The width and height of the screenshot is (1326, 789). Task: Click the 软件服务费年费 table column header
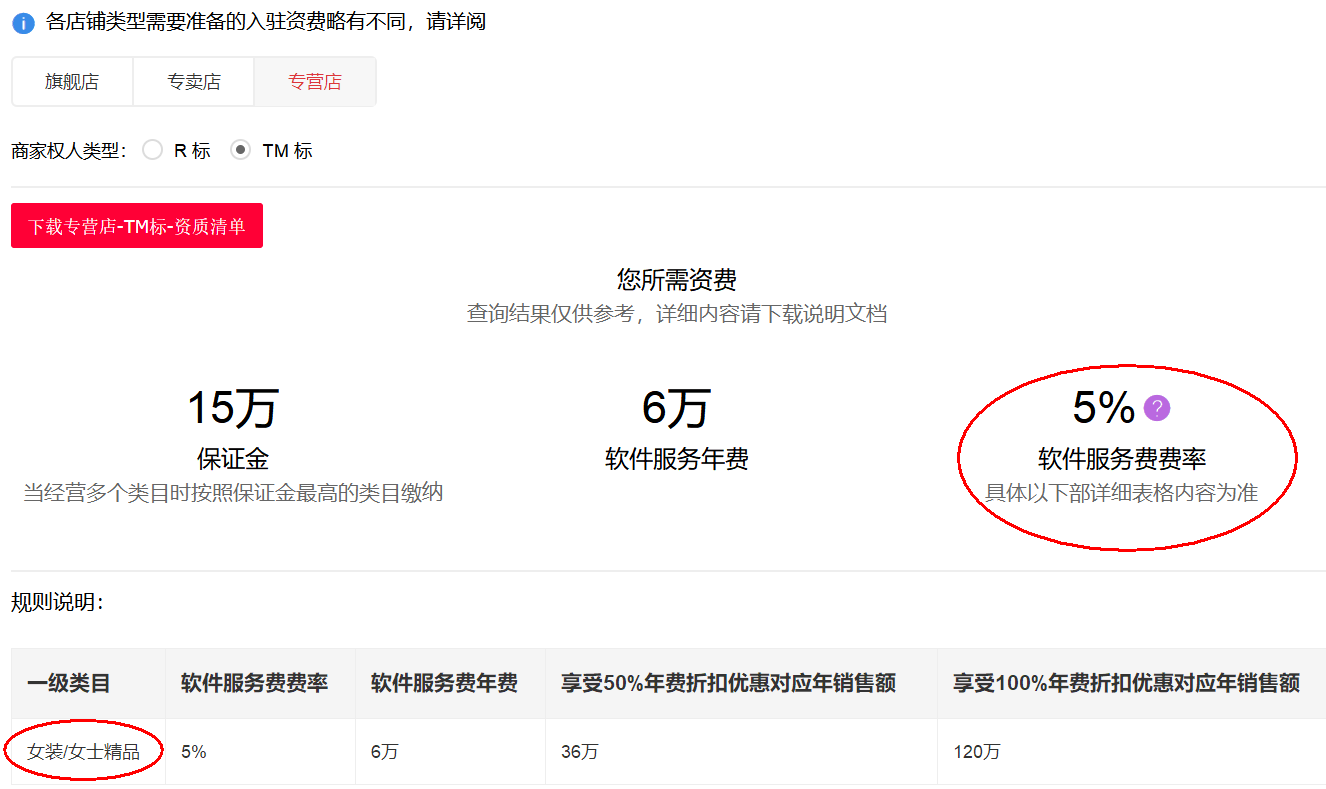(x=444, y=684)
